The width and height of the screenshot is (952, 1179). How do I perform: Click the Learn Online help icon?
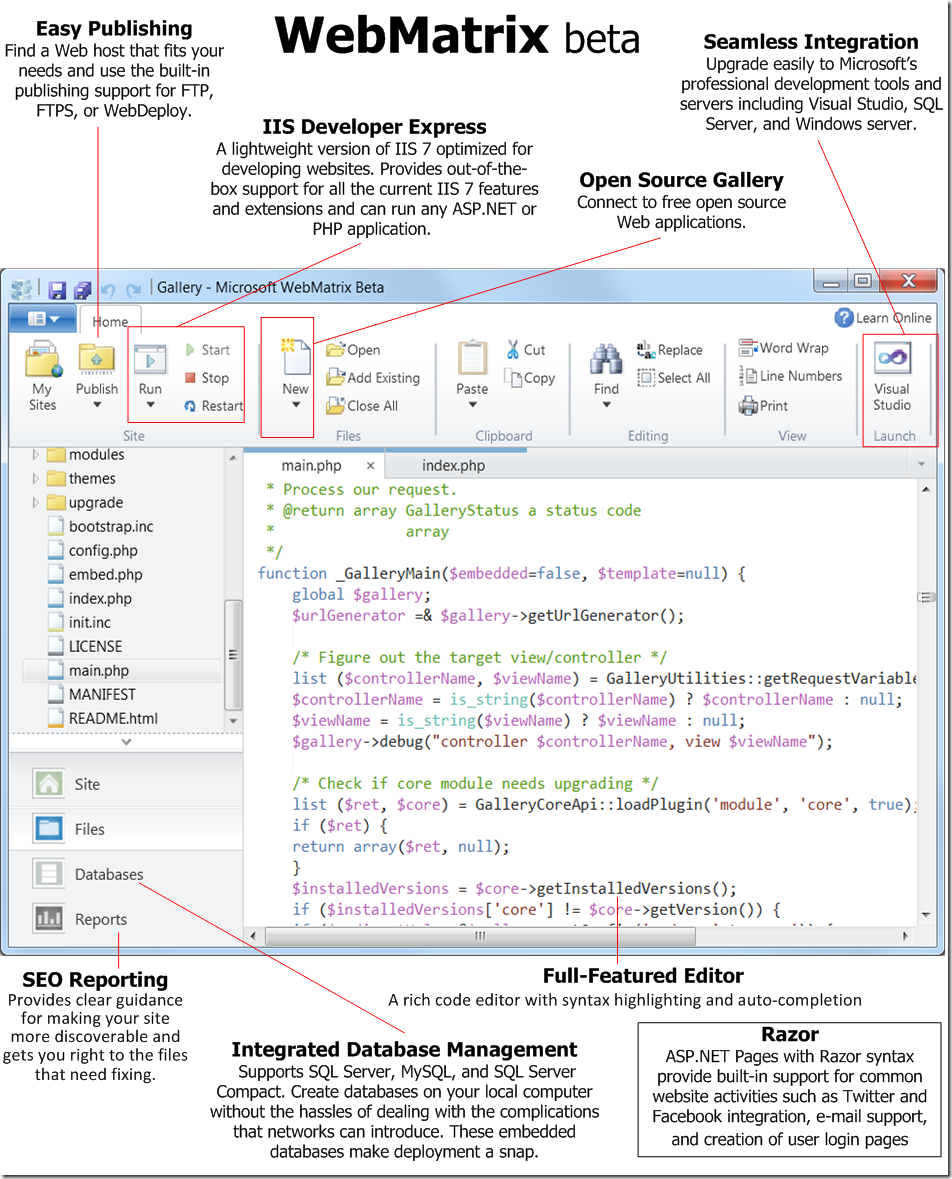point(844,318)
